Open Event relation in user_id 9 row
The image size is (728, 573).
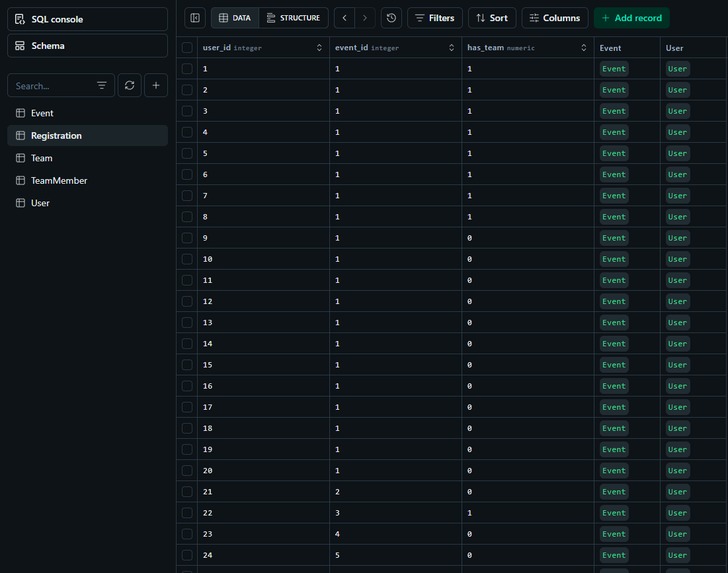pos(614,238)
